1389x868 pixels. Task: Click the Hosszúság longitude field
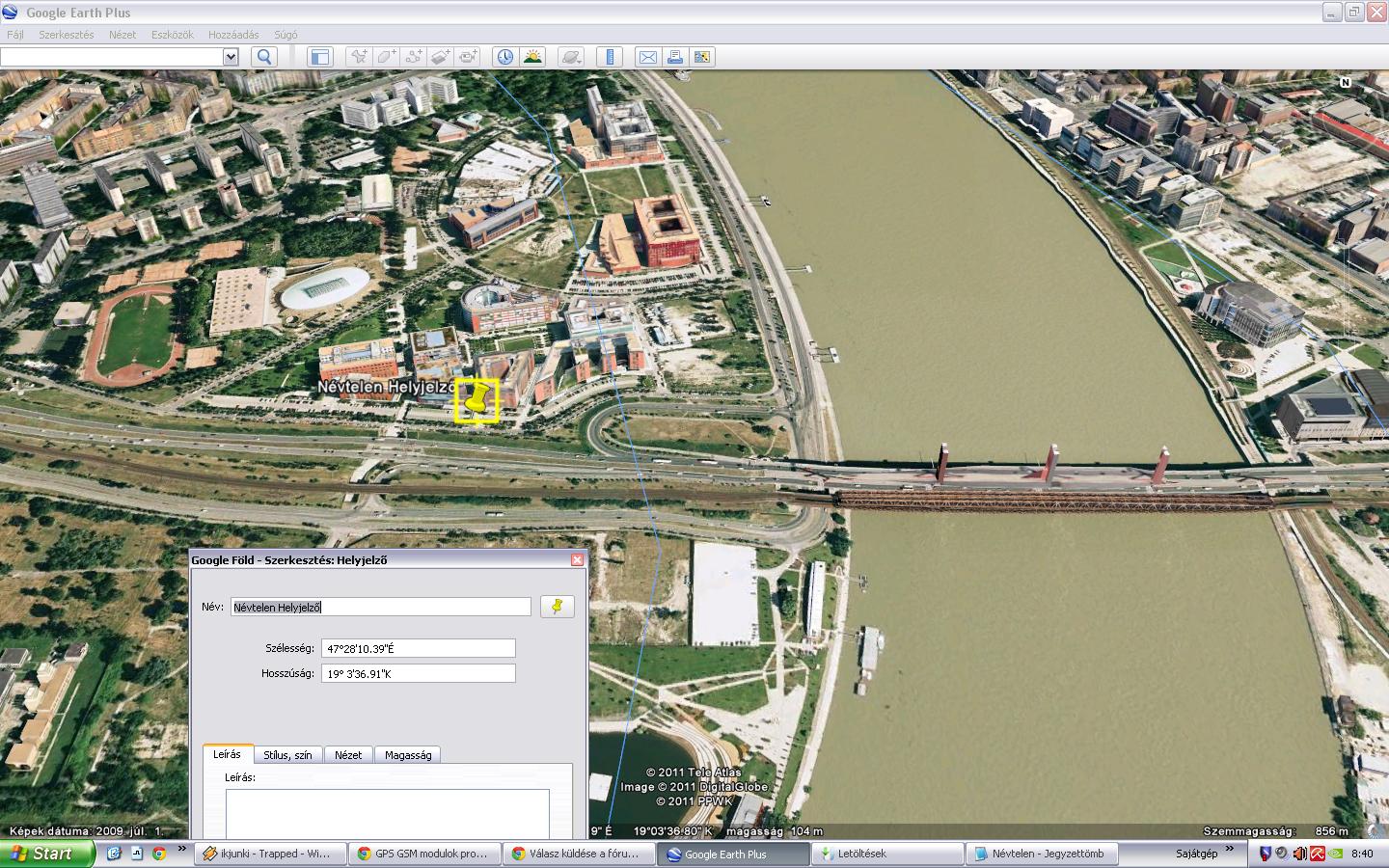click(419, 673)
